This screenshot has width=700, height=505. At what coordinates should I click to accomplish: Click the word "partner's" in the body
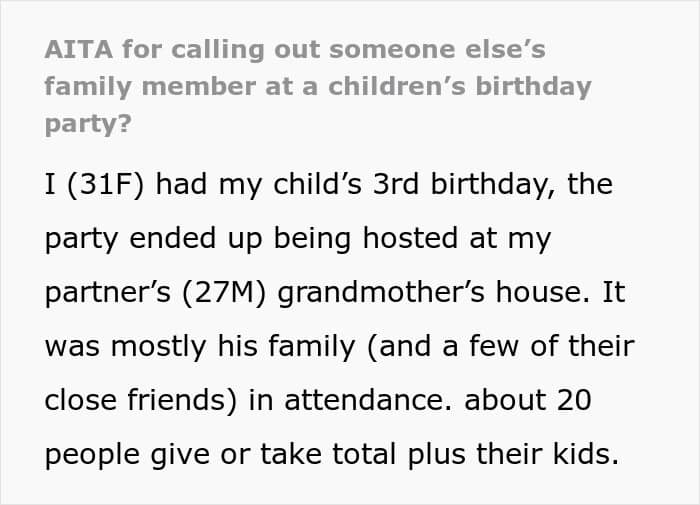[104, 293]
